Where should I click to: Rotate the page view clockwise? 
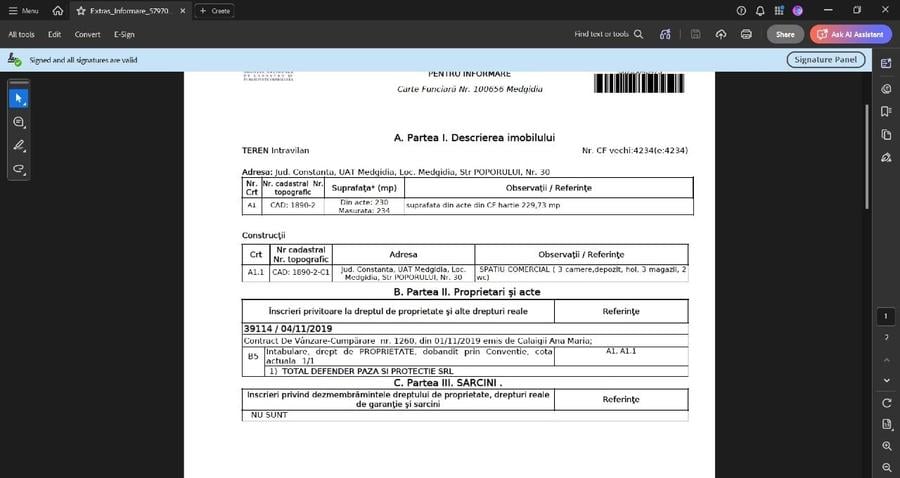tap(886, 403)
